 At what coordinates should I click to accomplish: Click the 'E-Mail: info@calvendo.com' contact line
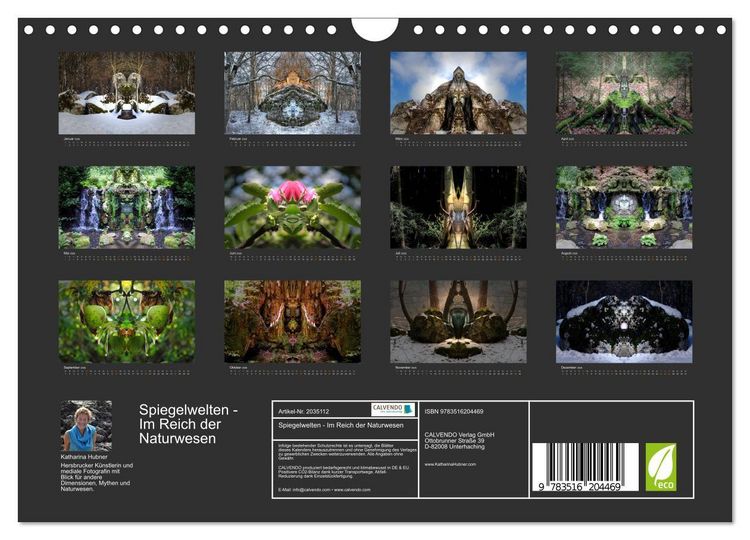[x=324, y=490]
